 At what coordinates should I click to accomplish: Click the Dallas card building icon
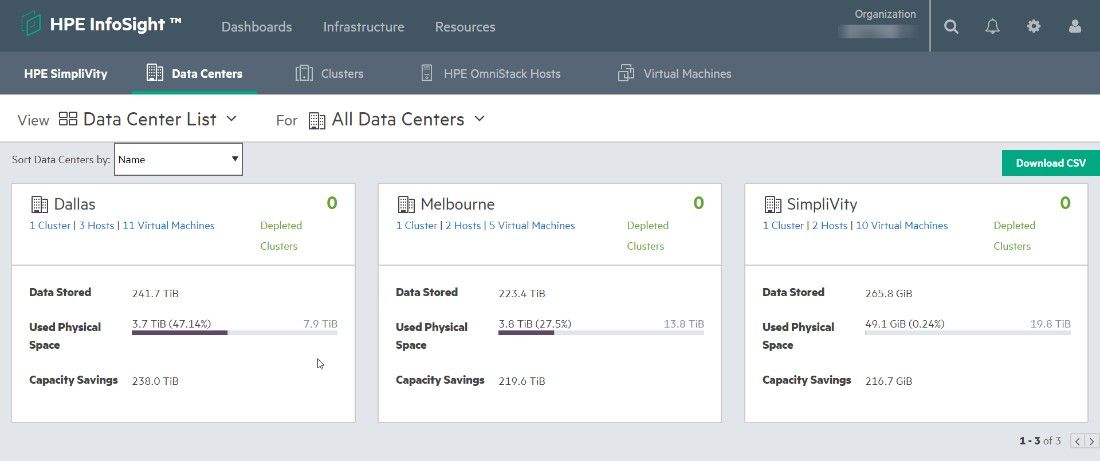point(40,204)
